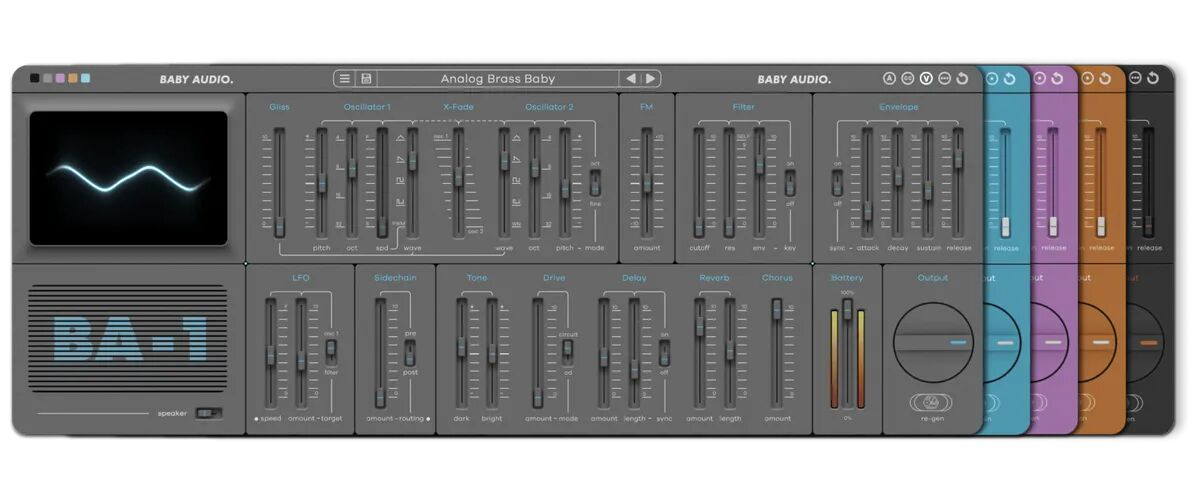Select the purple color theme swatch
Viewport: 1200px width, 500px height.
point(60,78)
